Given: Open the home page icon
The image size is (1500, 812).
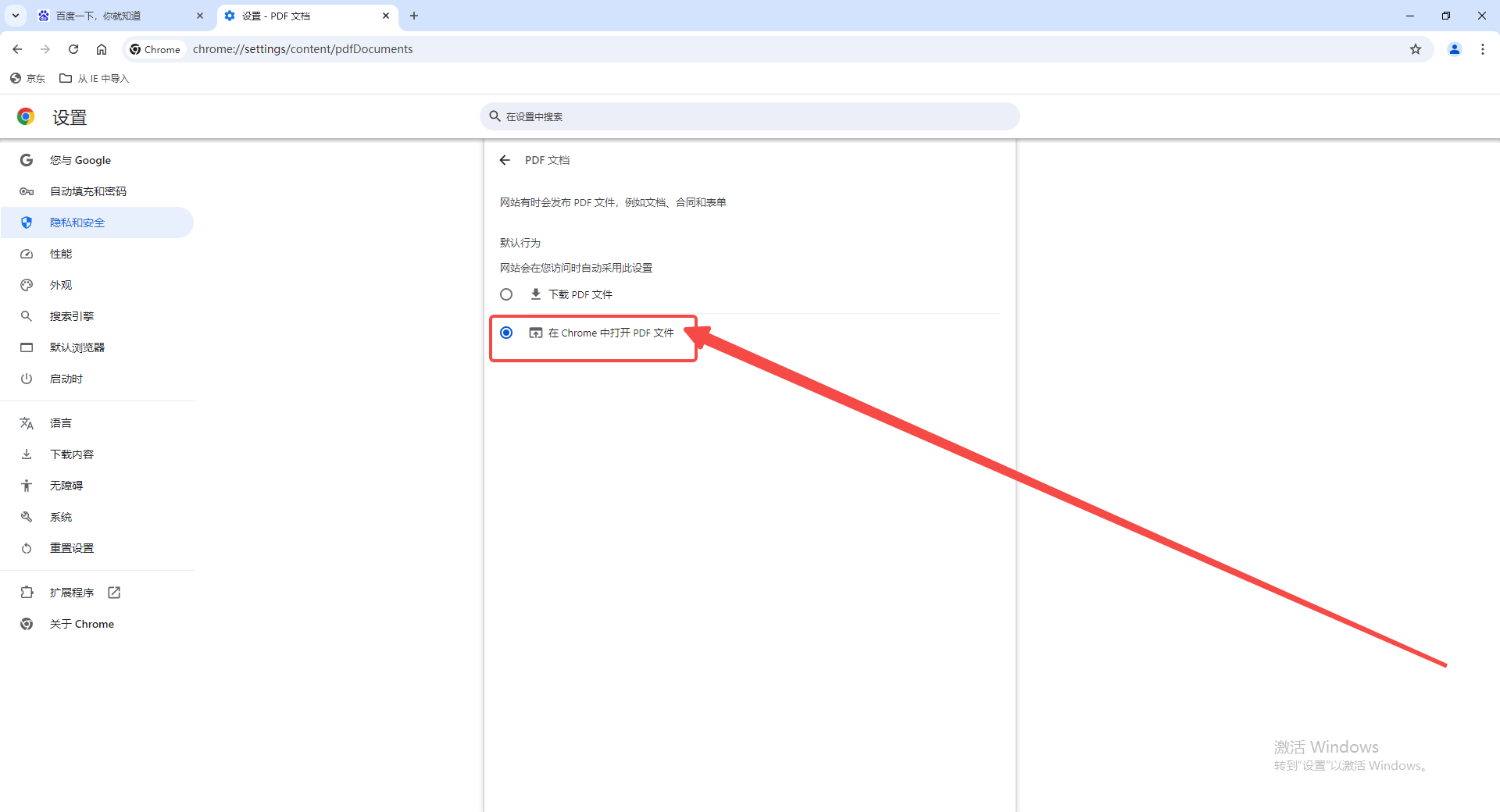Looking at the screenshot, I should point(102,49).
